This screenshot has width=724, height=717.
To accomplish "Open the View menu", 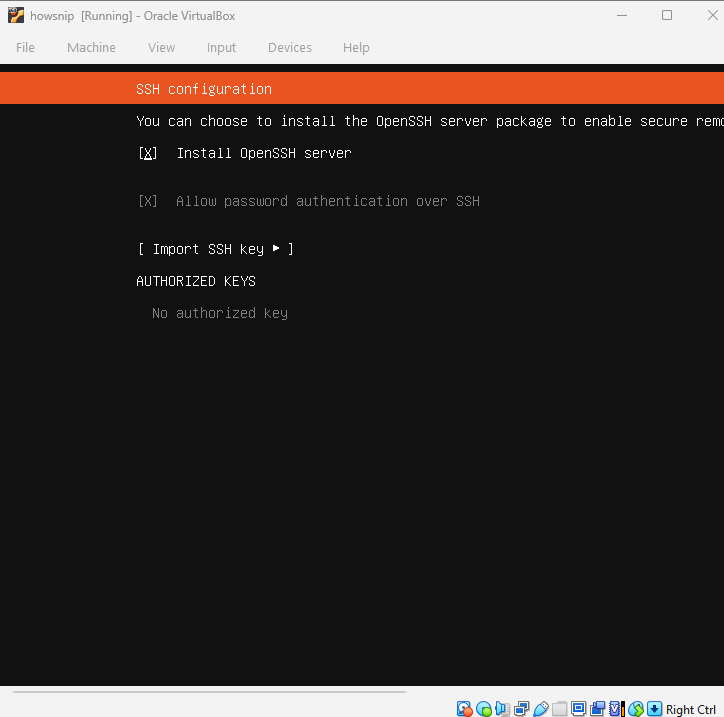I will (161, 48).
